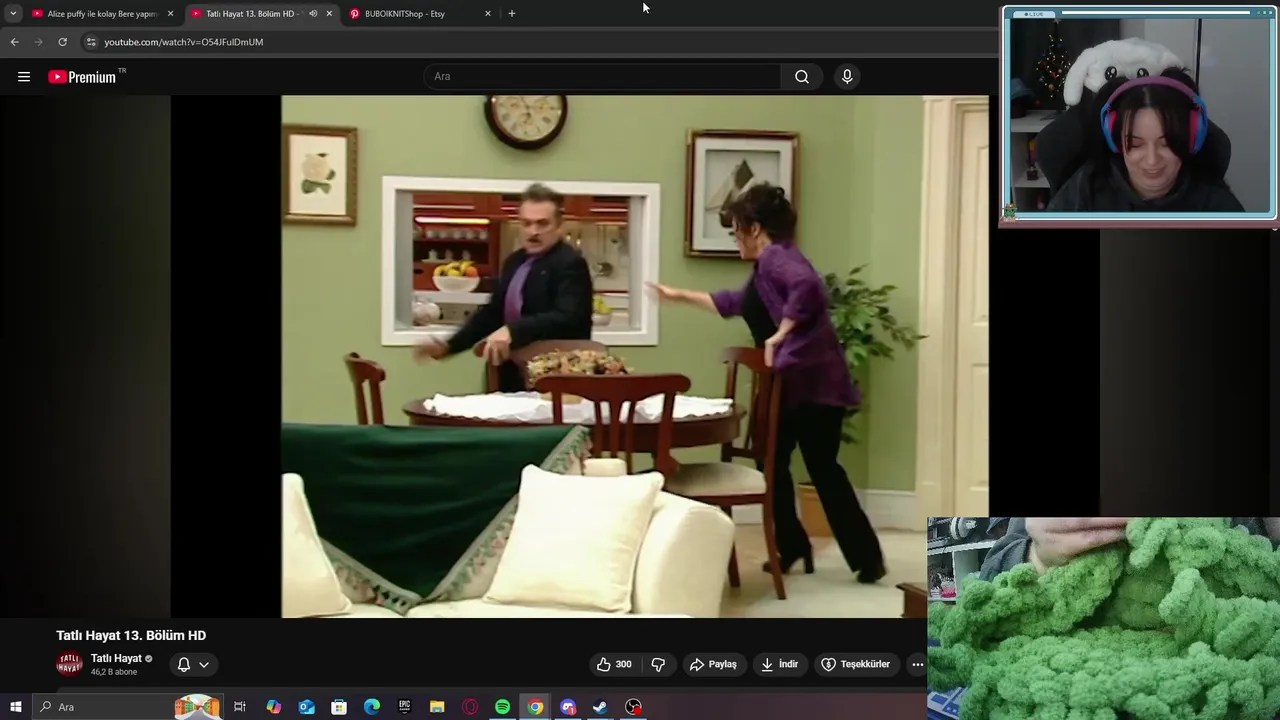Screen dimensions: 1280x720
Task: Close the BUBOIKNITShop Etsy tab
Action: coord(488,14)
